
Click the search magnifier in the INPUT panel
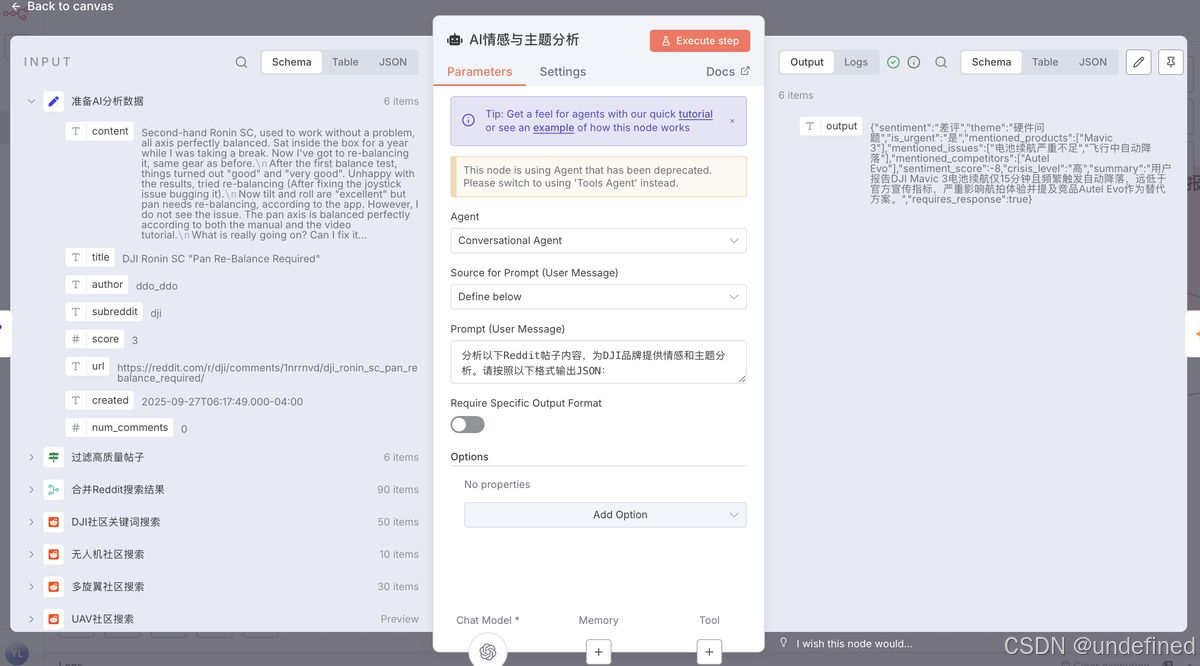click(240, 61)
